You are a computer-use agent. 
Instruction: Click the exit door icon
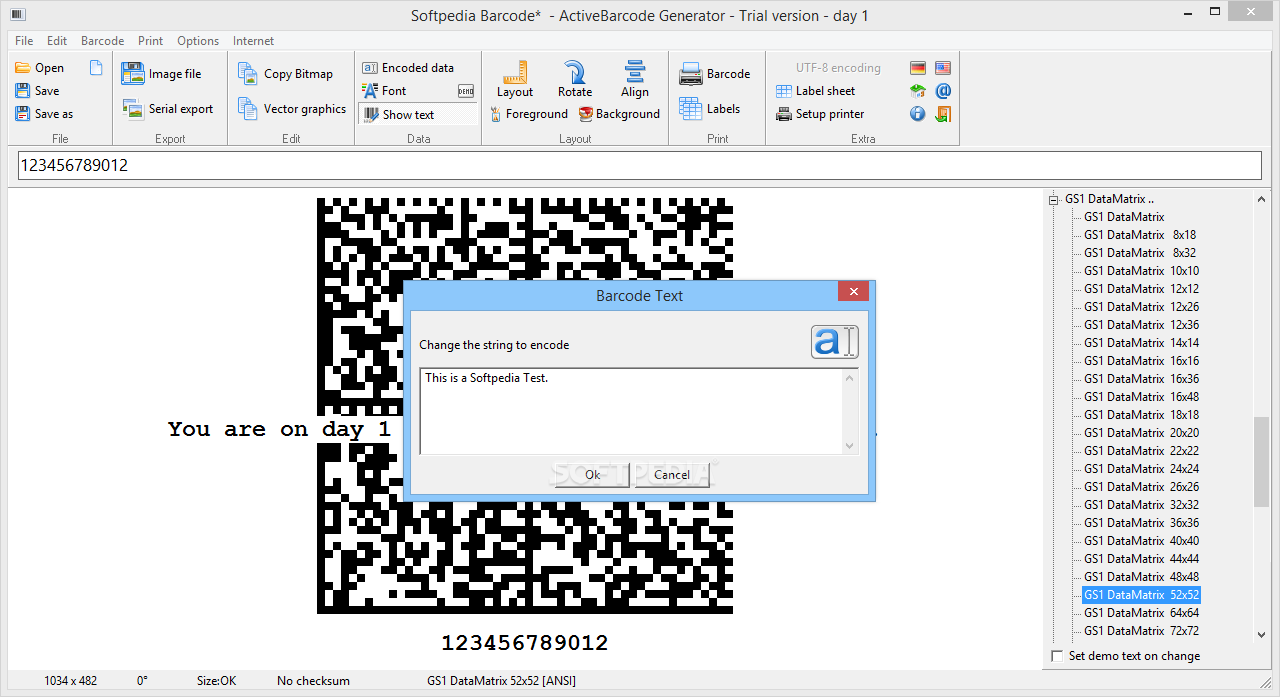point(943,114)
